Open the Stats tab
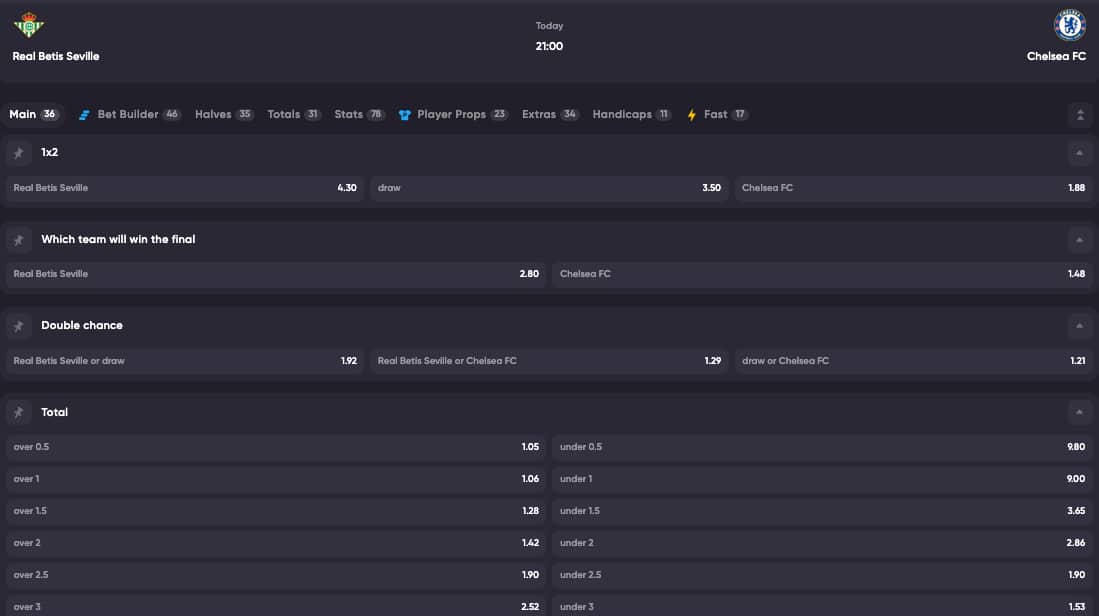 [x=359, y=114]
